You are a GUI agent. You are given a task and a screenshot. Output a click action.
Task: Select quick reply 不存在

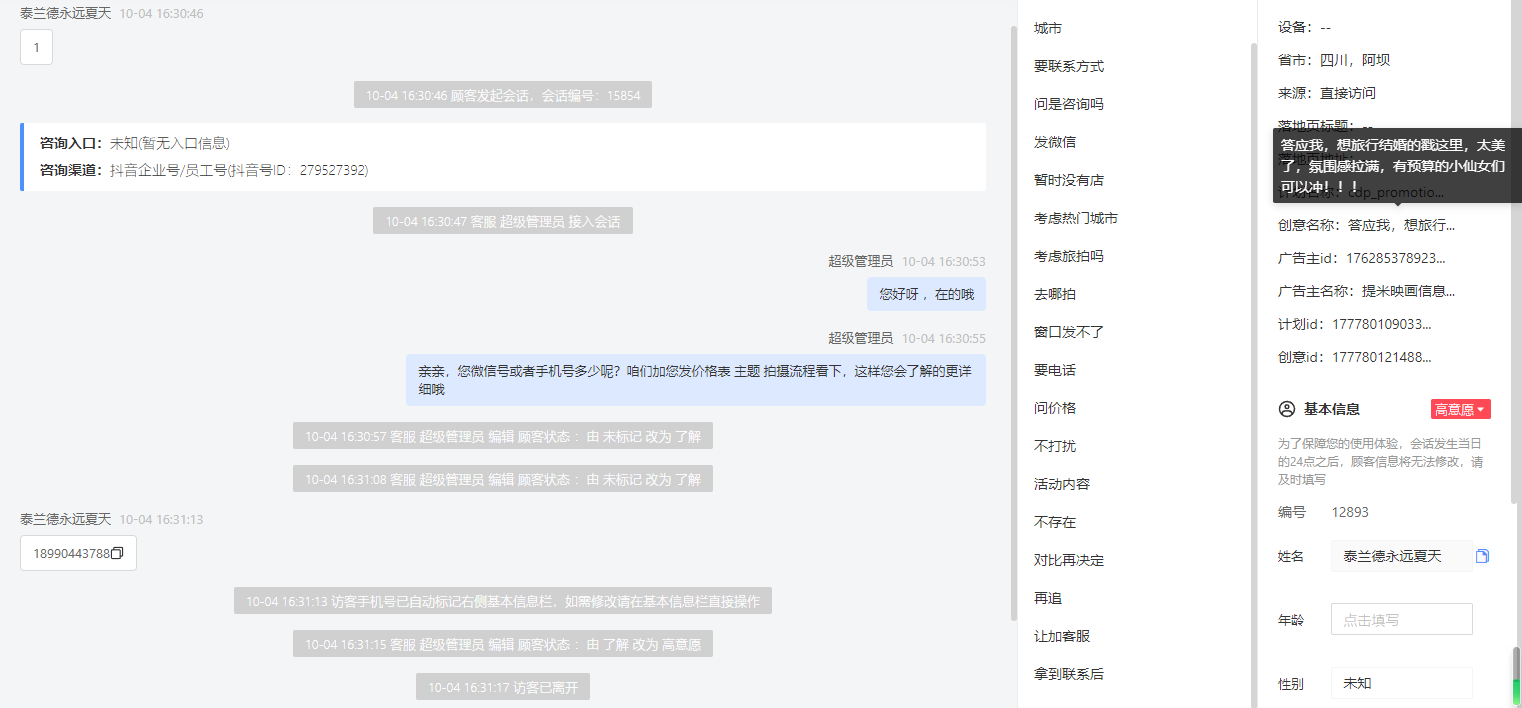click(x=1055, y=522)
